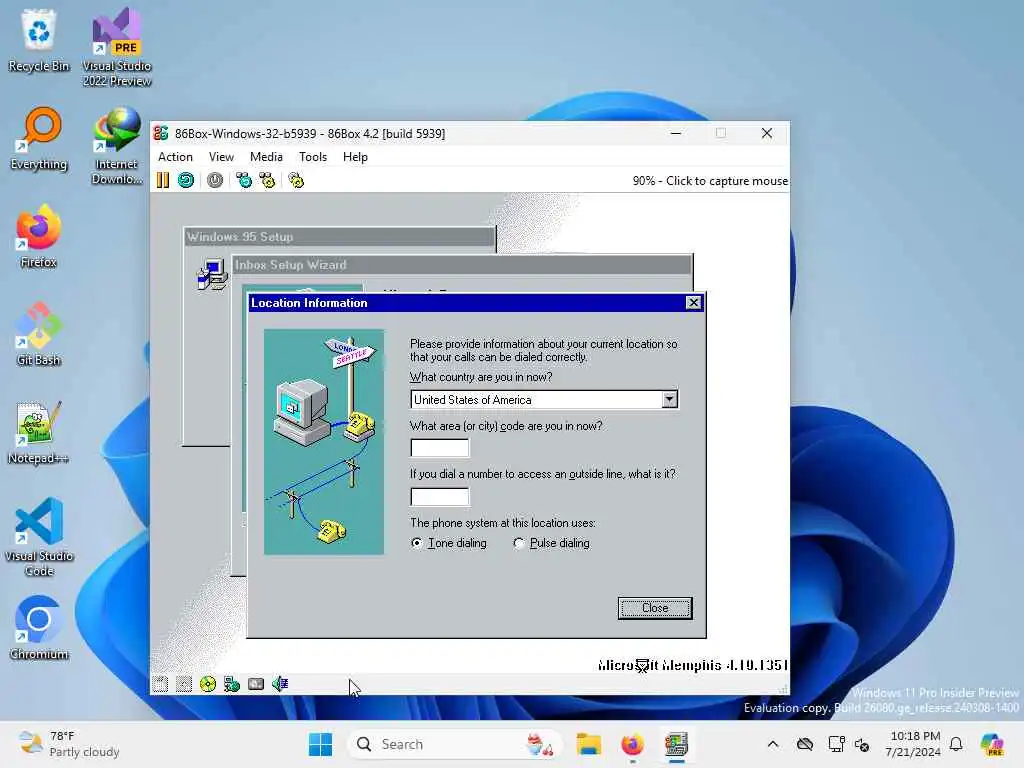1024x768 pixels.
Task: Open the View menu
Action: click(221, 157)
